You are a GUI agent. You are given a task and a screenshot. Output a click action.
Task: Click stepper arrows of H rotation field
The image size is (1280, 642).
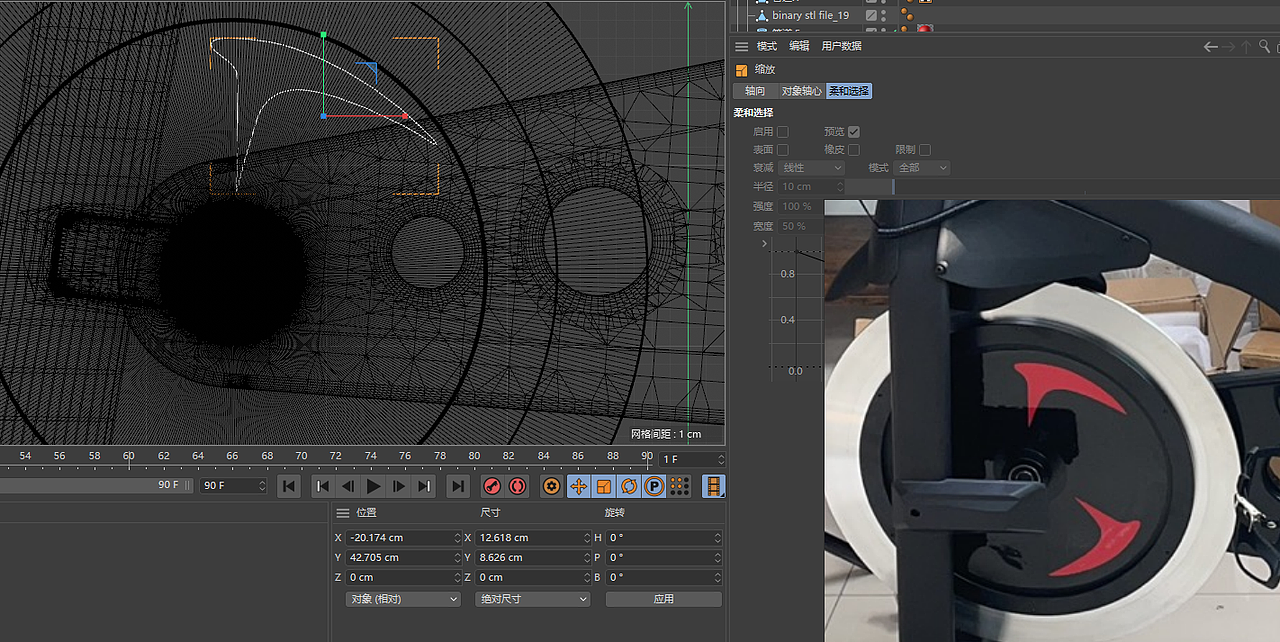pos(717,538)
